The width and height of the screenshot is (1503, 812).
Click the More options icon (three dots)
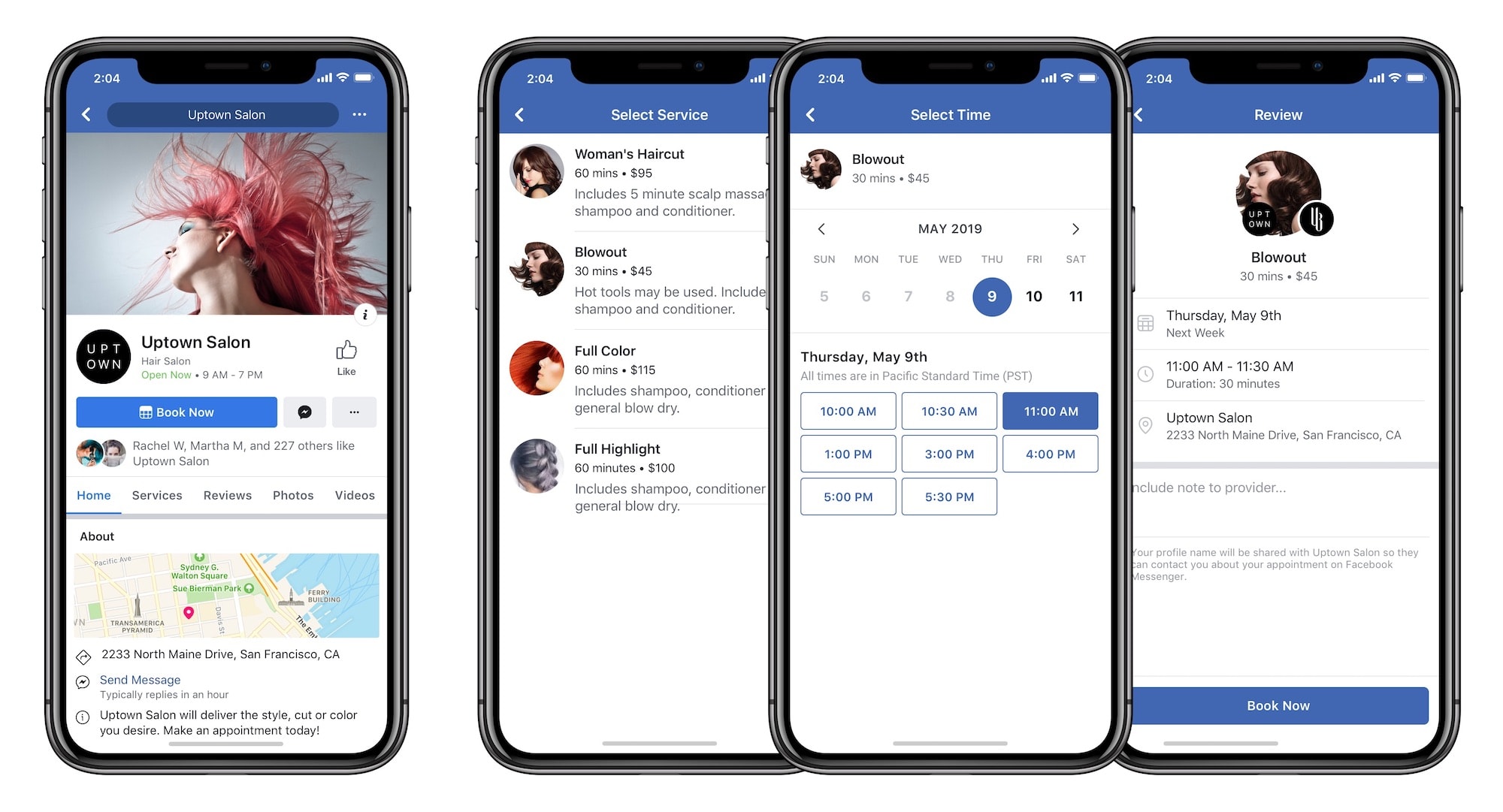point(363,114)
